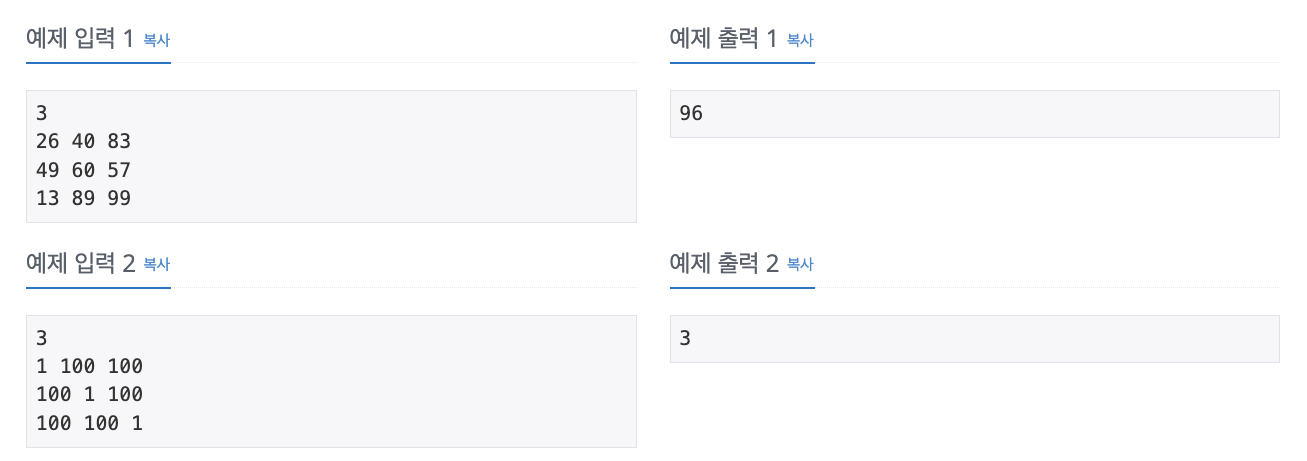Screen dimensions: 1307x461
Task: Click empty space in the 예제 출력 2 box
Action: click(990, 339)
